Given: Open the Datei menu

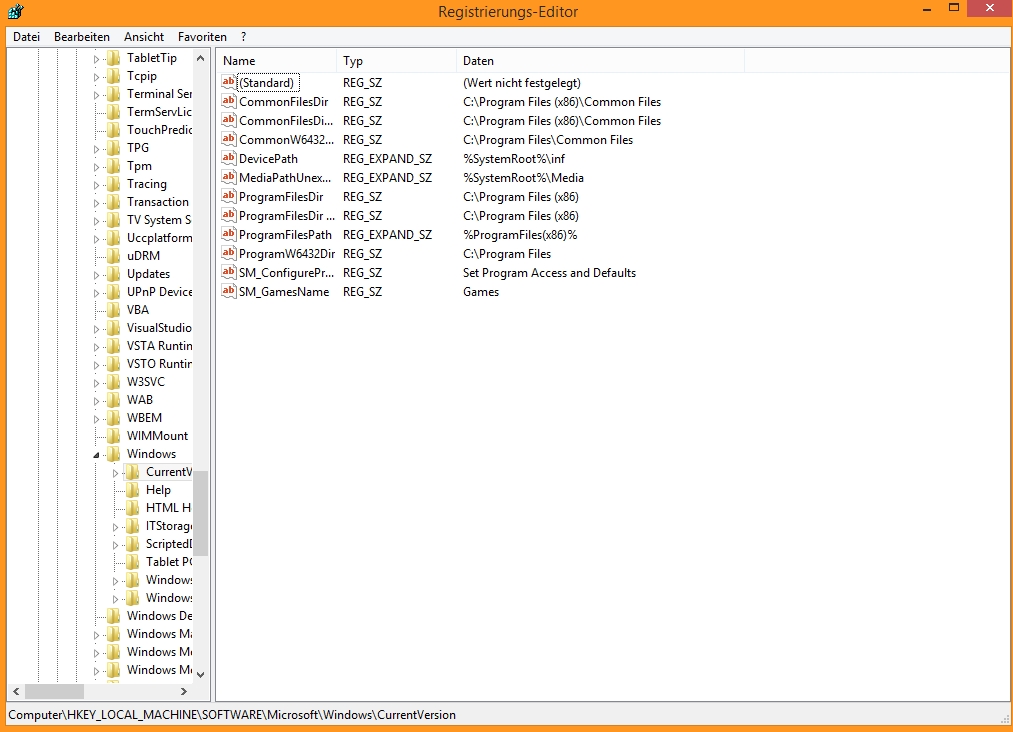Looking at the screenshot, I should [26, 37].
